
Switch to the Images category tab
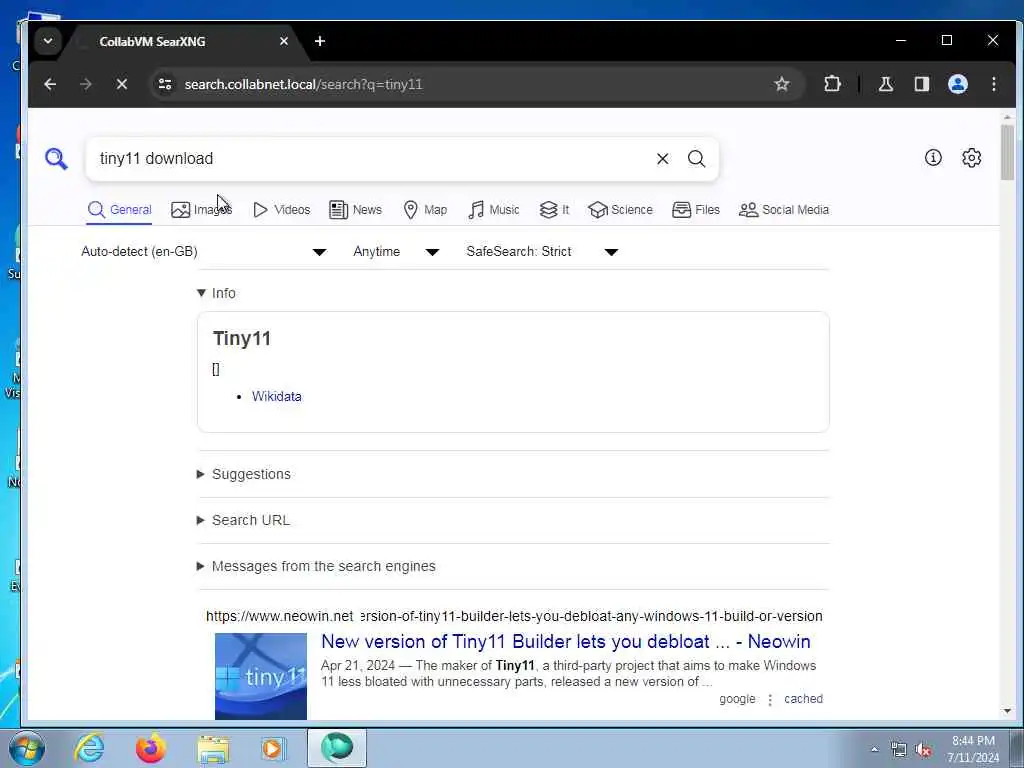point(201,210)
